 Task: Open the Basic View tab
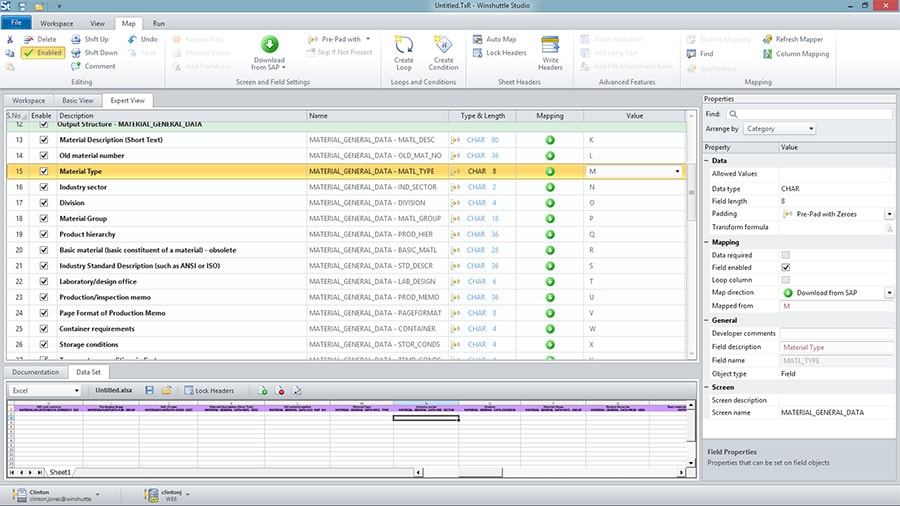click(77, 100)
